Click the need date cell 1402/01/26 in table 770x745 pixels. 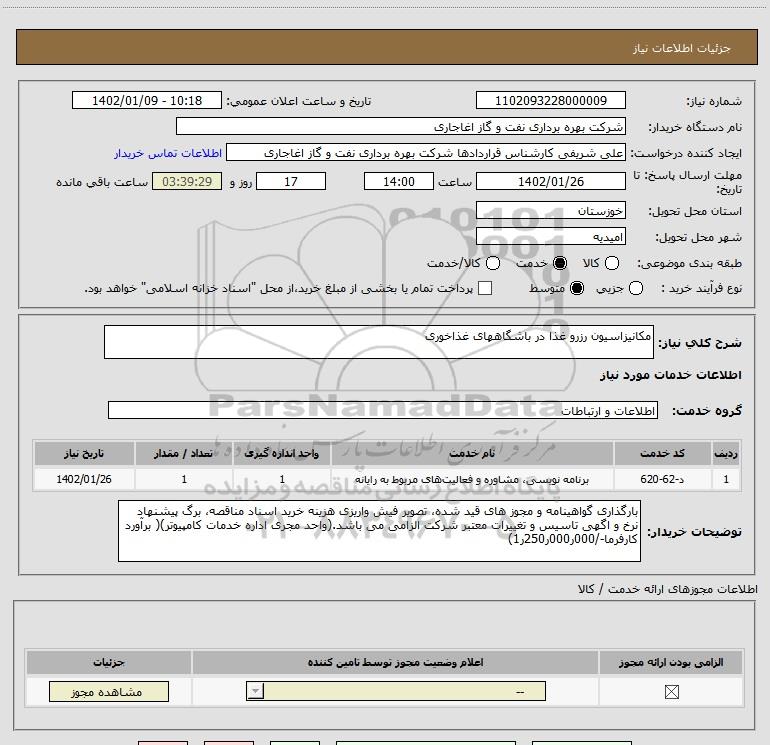click(84, 479)
